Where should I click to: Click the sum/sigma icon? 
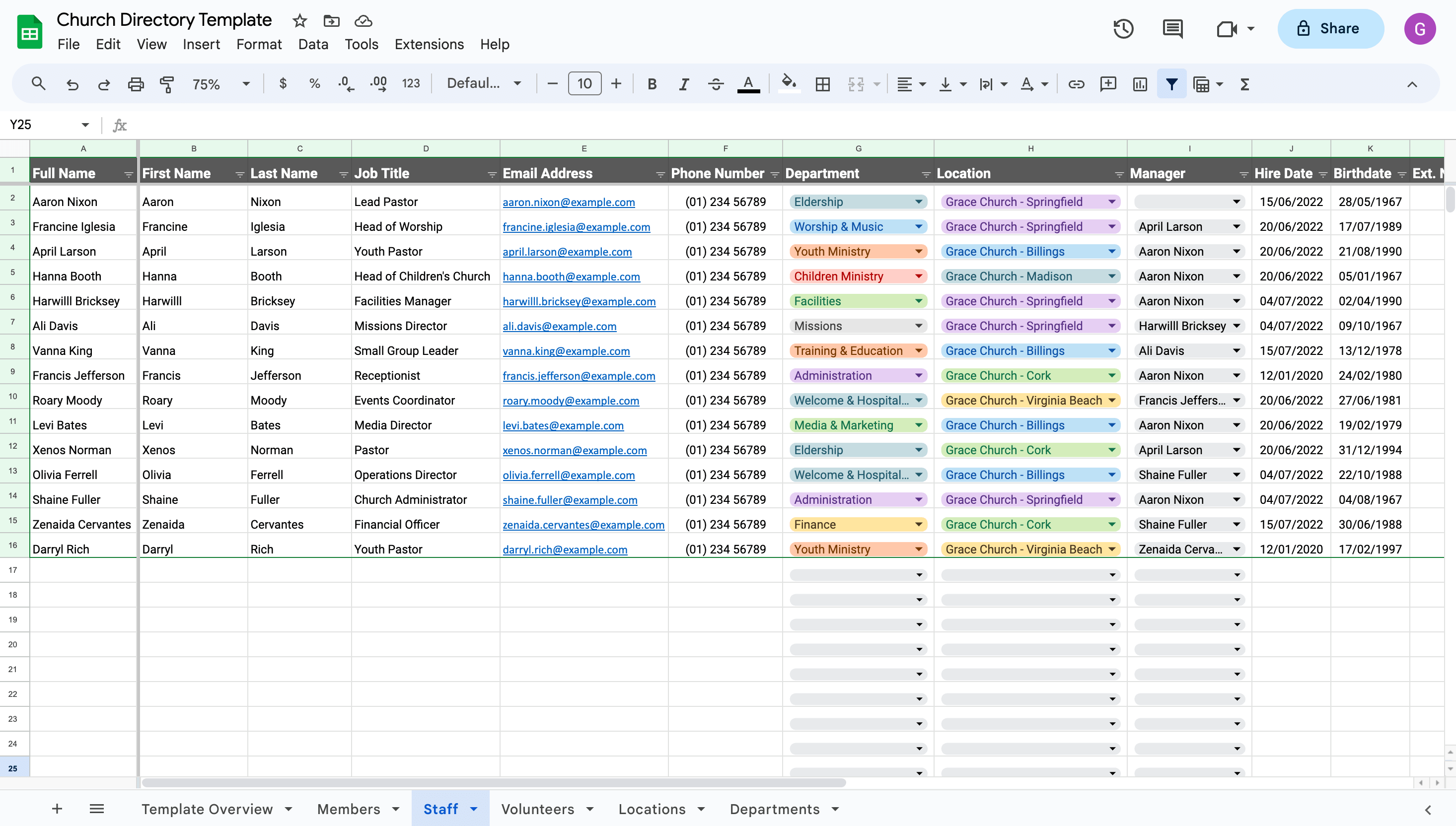pos(1246,84)
